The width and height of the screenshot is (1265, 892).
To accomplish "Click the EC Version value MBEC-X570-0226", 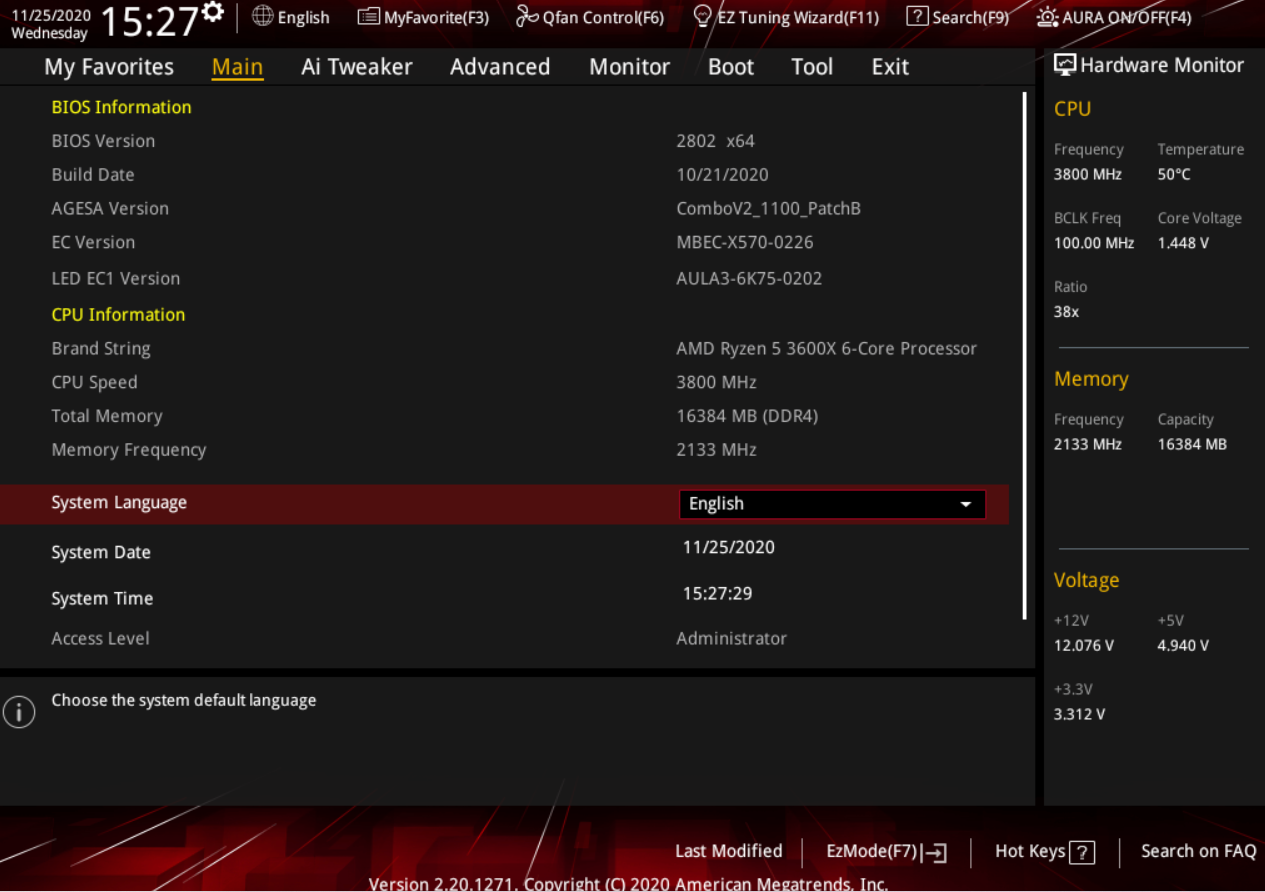I will [x=745, y=242].
